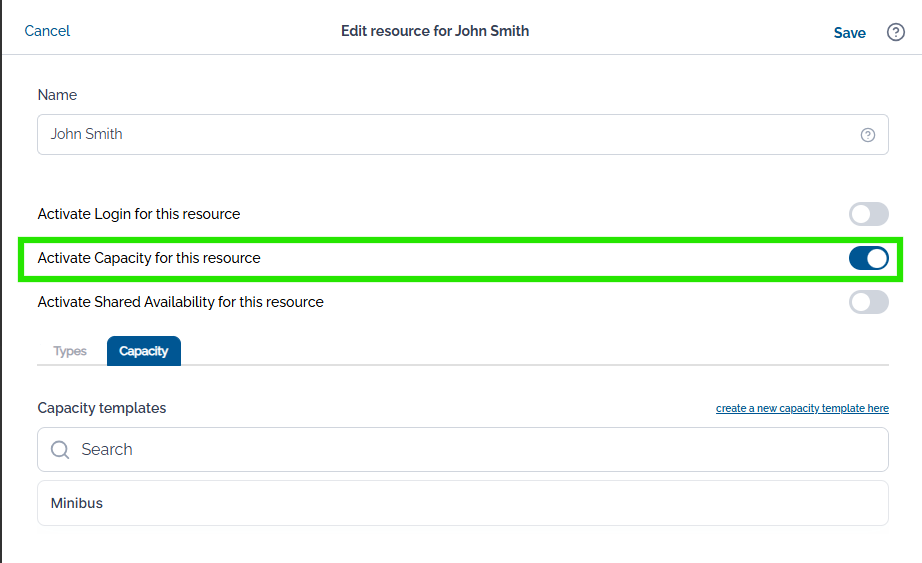
Task: Switch to the Types tab
Action: pyautogui.click(x=70, y=351)
